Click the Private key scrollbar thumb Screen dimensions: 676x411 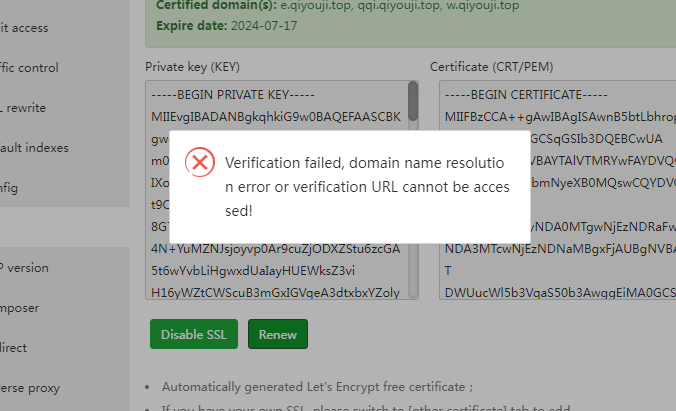413,101
